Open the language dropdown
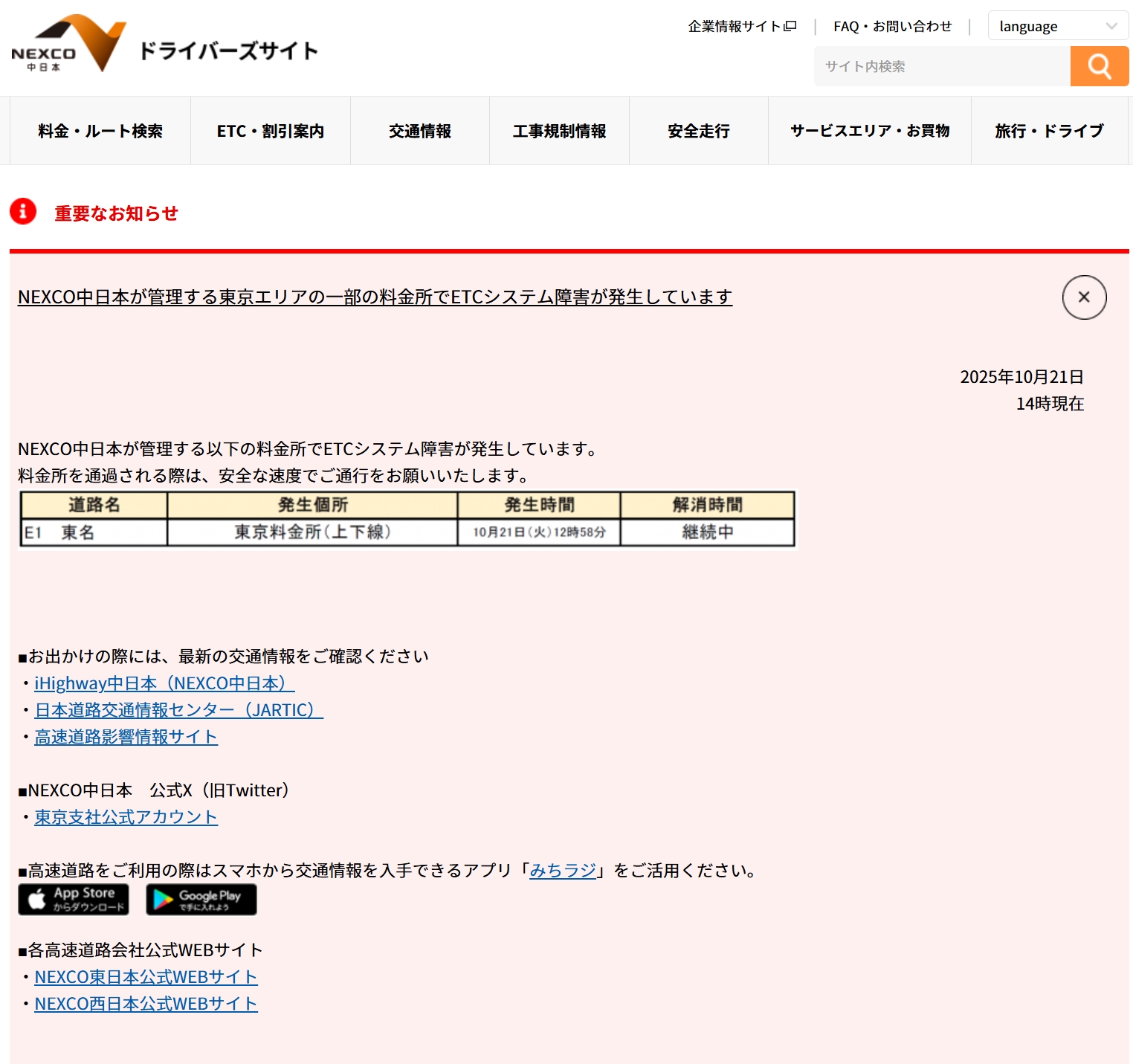This screenshot has width=1133, height=1064. click(1057, 27)
